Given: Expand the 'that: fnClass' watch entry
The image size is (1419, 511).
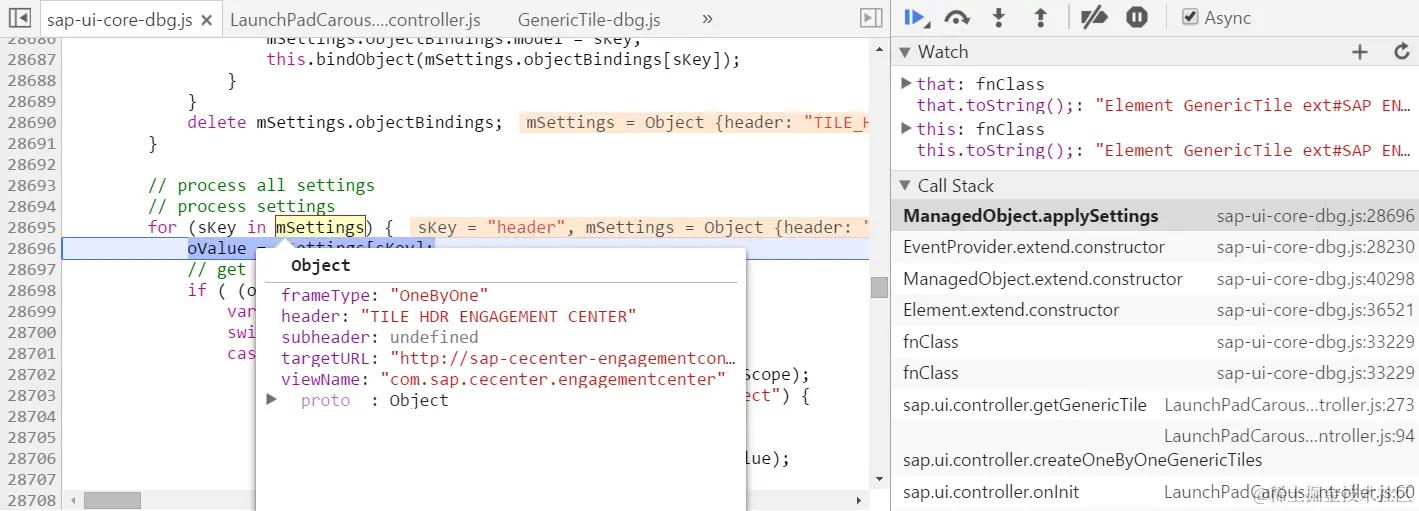Looking at the screenshot, I should 906,83.
